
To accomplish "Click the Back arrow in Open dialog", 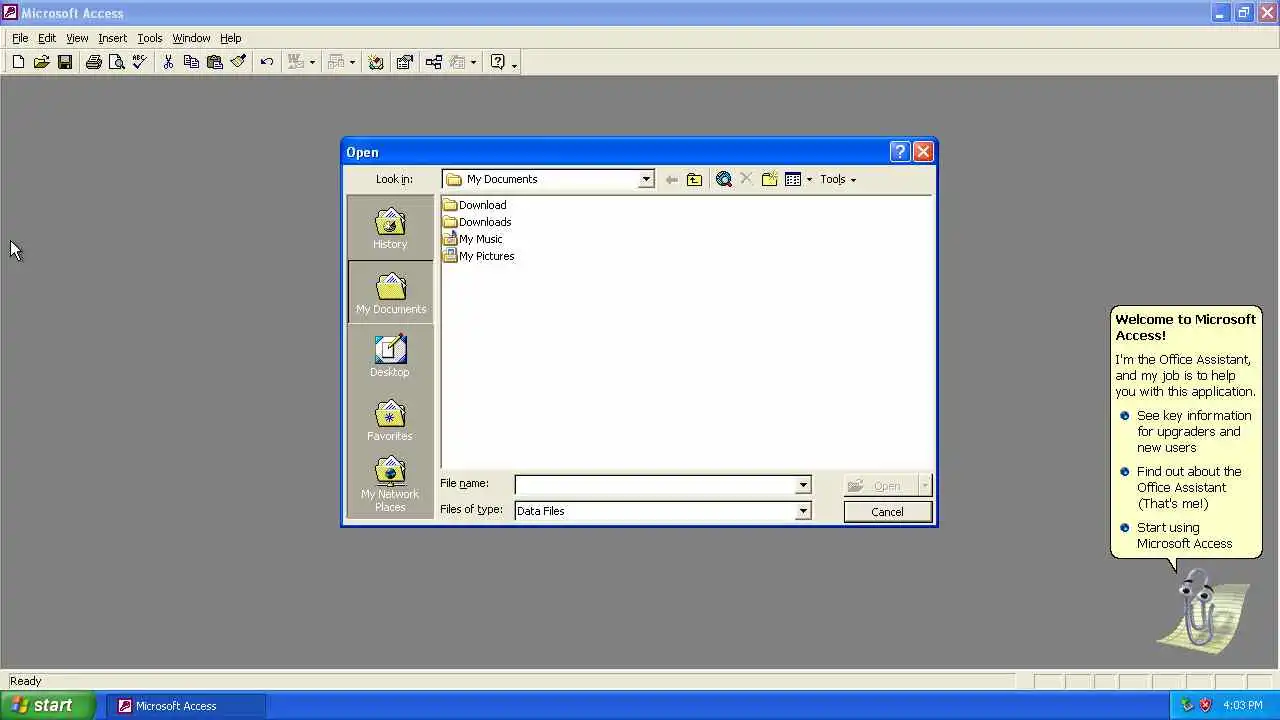I will [671, 179].
